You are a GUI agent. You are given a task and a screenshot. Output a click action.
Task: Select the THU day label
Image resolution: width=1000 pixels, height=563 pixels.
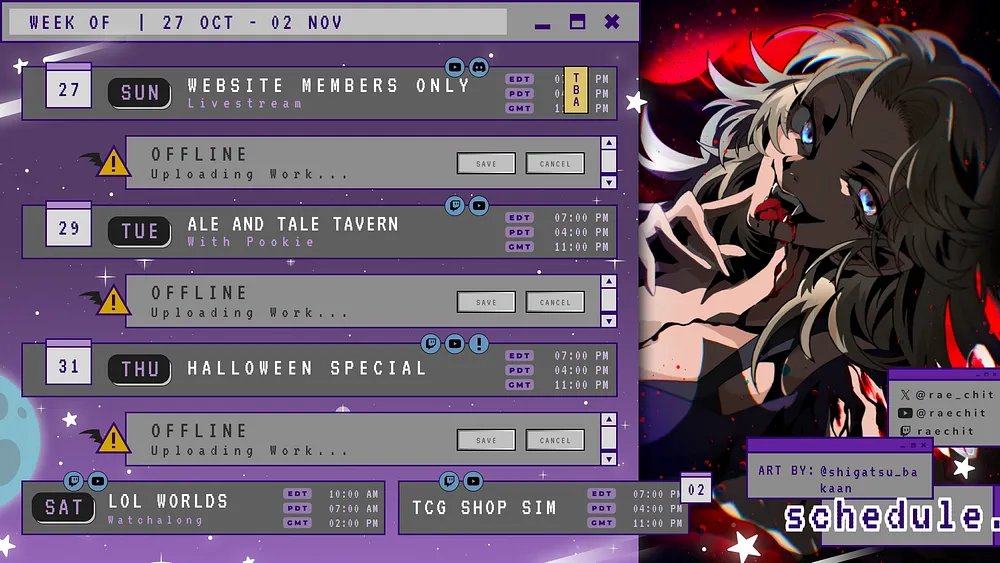point(139,369)
